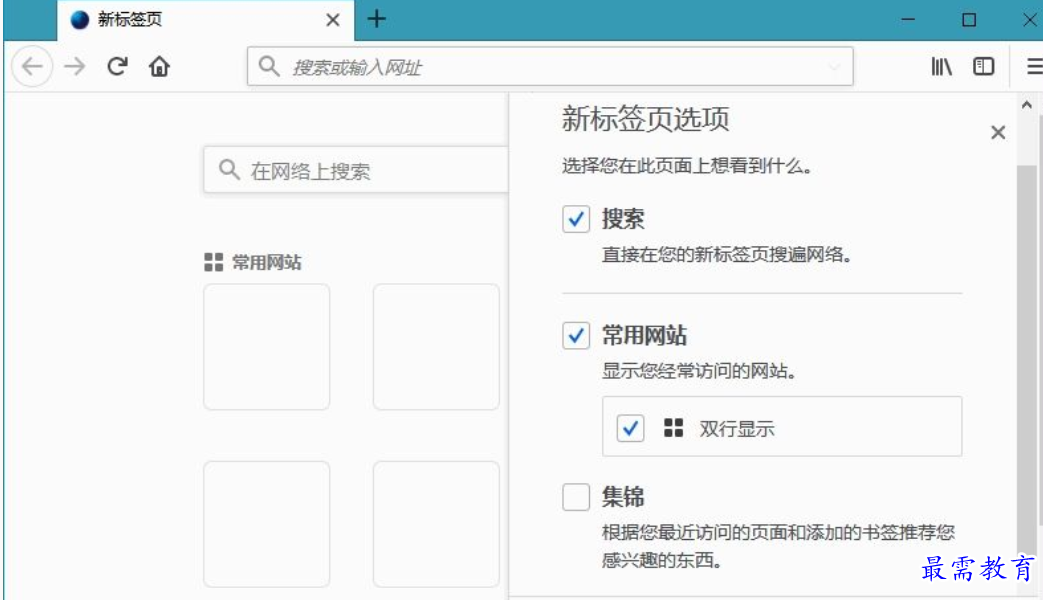Click the 选择您在此页面上想看到什么 text
The height and width of the screenshot is (600, 1043).
[686, 166]
